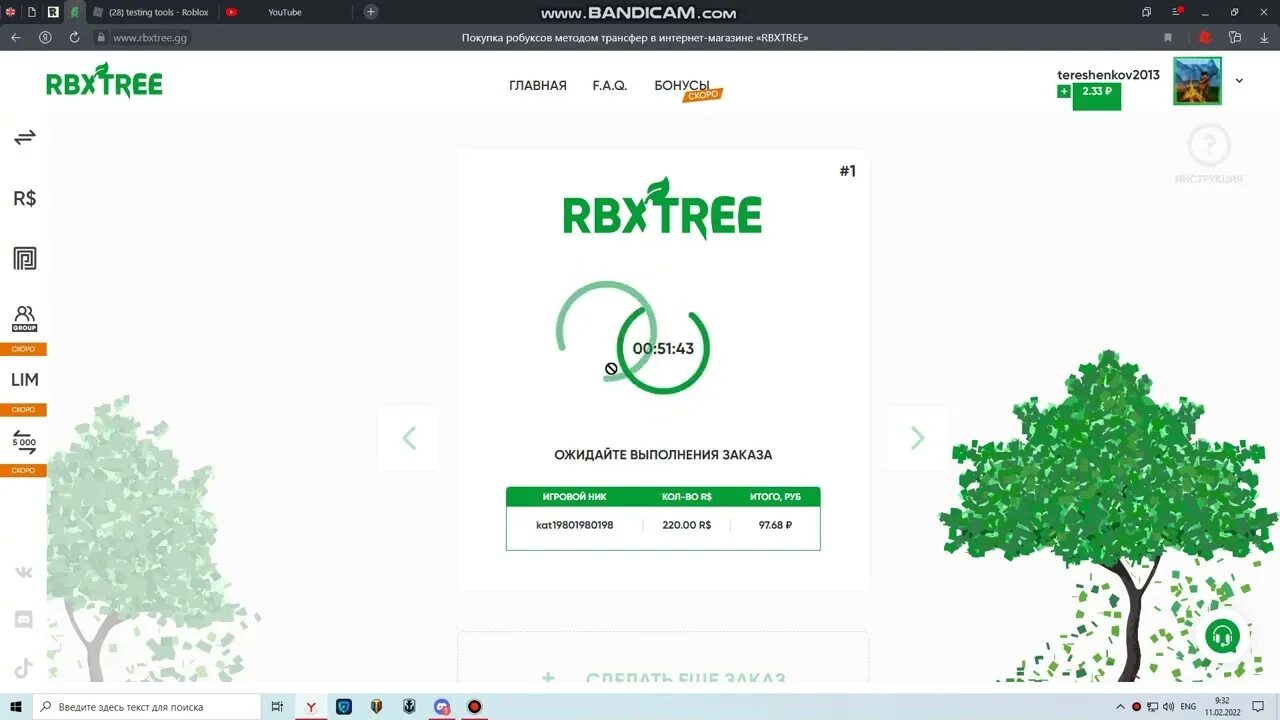1280x720 pixels.
Task: Open the transfer arrows section in sidebar
Action: tap(25, 138)
